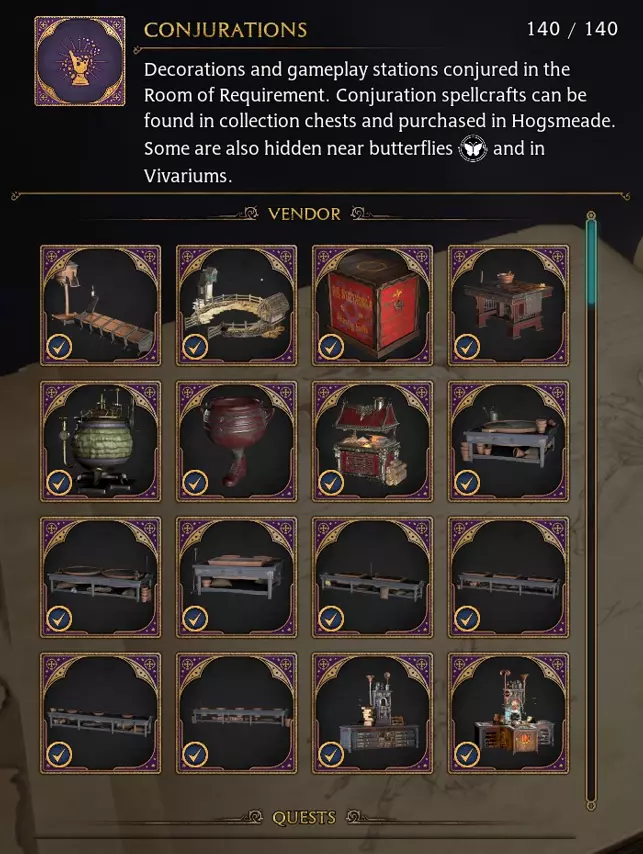This screenshot has height=854, width=643.
Task: Select the small table with bowl
Action: click(x=509, y=305)
